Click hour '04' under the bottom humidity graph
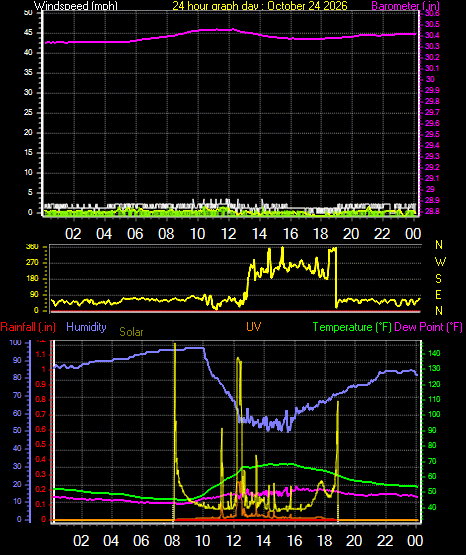Viewport: 466px width, 555px height. (111, 541)
